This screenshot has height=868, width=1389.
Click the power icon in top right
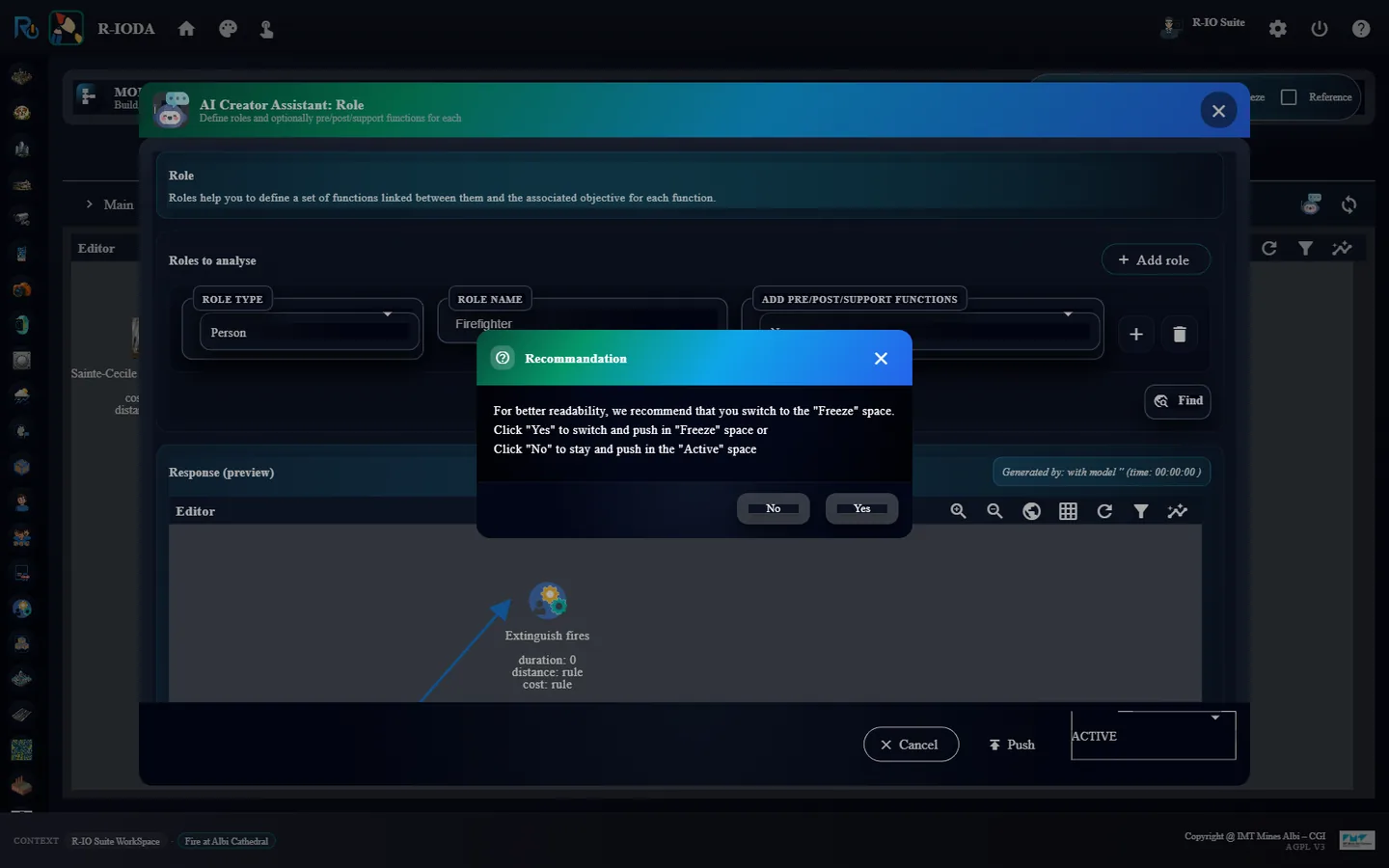(x=1320, y=29)
